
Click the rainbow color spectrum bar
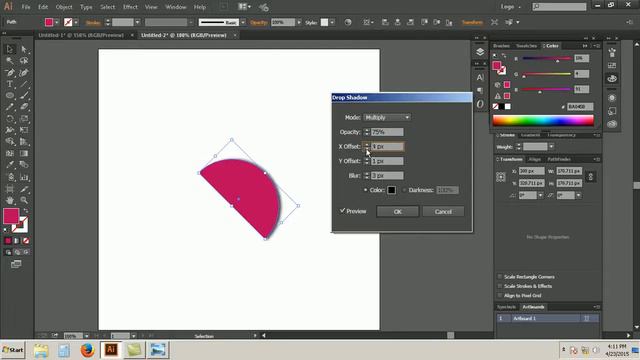(543, 120)
